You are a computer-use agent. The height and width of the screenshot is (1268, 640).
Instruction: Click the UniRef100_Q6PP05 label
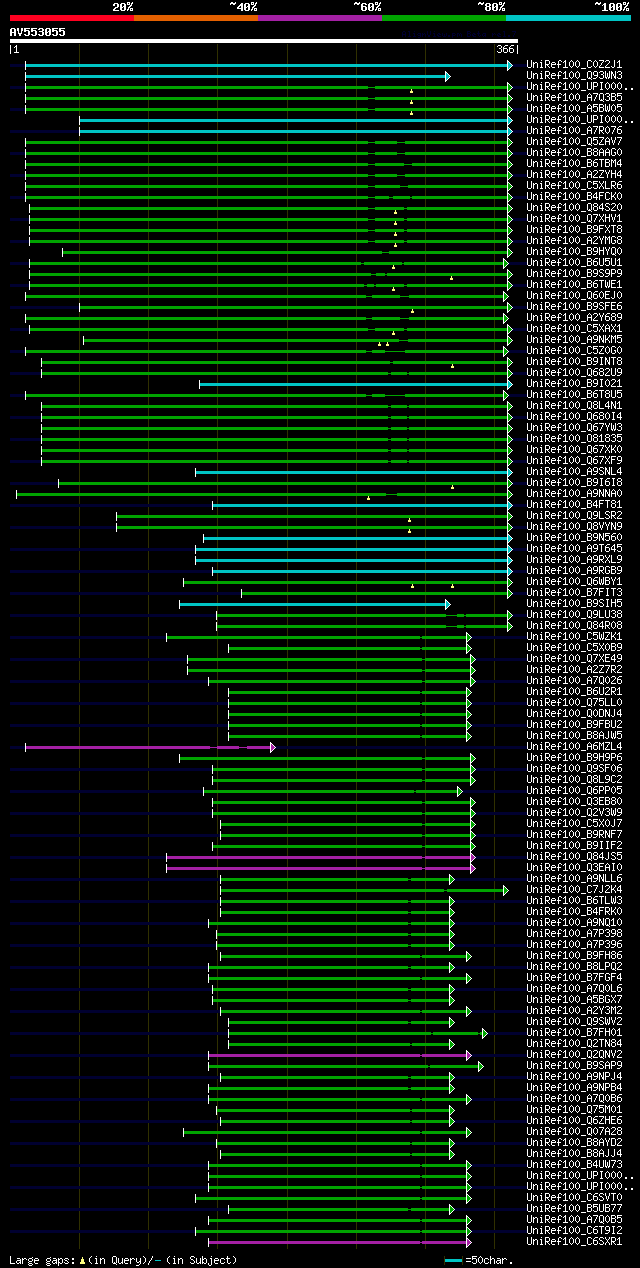[574, 791]
